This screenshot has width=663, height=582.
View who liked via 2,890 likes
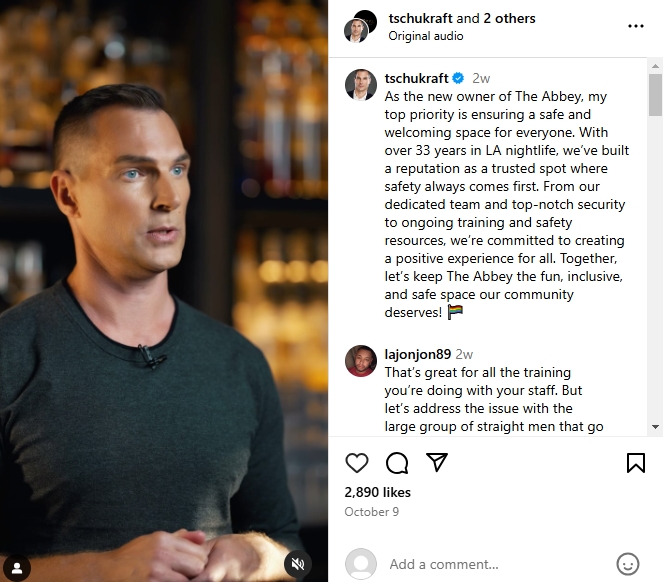coord(378,492)
